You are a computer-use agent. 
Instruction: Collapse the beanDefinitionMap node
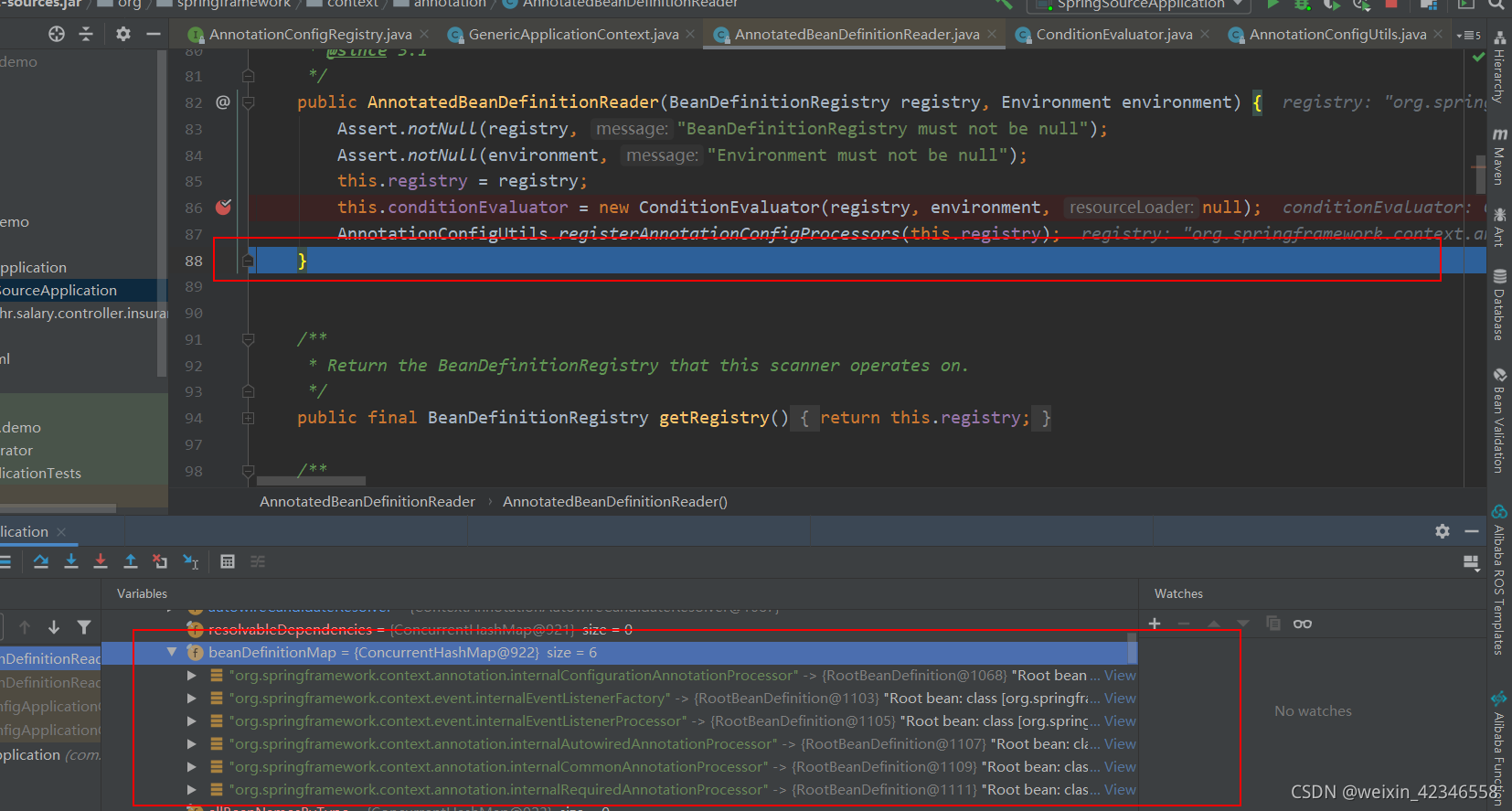click(x=172, y=652)
